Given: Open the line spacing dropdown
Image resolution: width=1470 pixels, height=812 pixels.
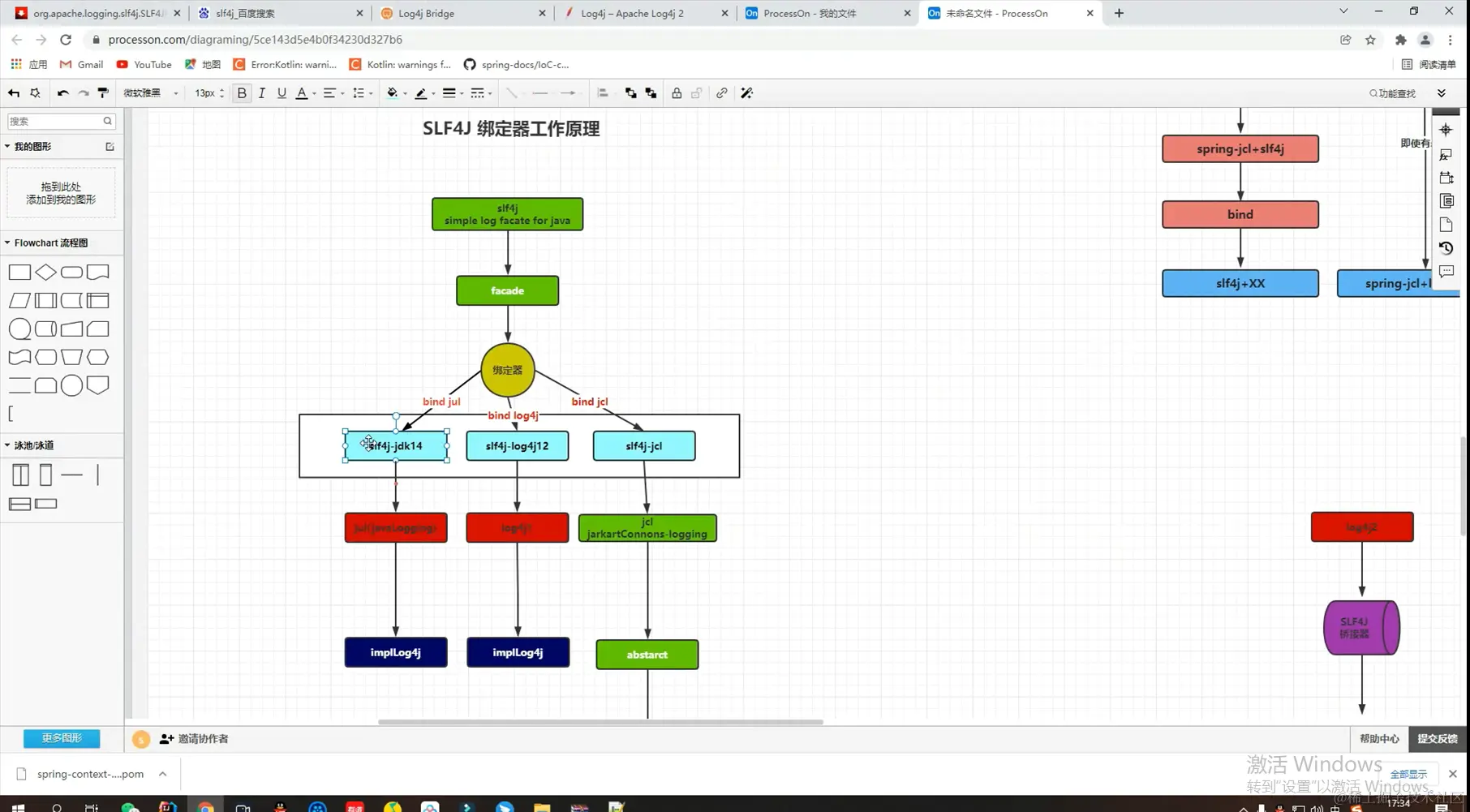Looking at the screenshot, I should click(362, 93).
